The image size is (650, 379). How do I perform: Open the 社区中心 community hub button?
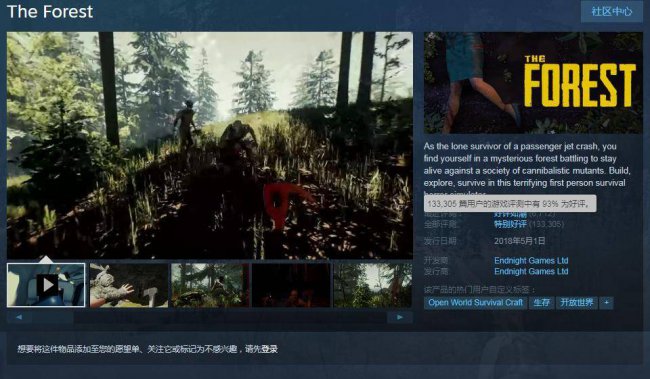pos(612,12)
